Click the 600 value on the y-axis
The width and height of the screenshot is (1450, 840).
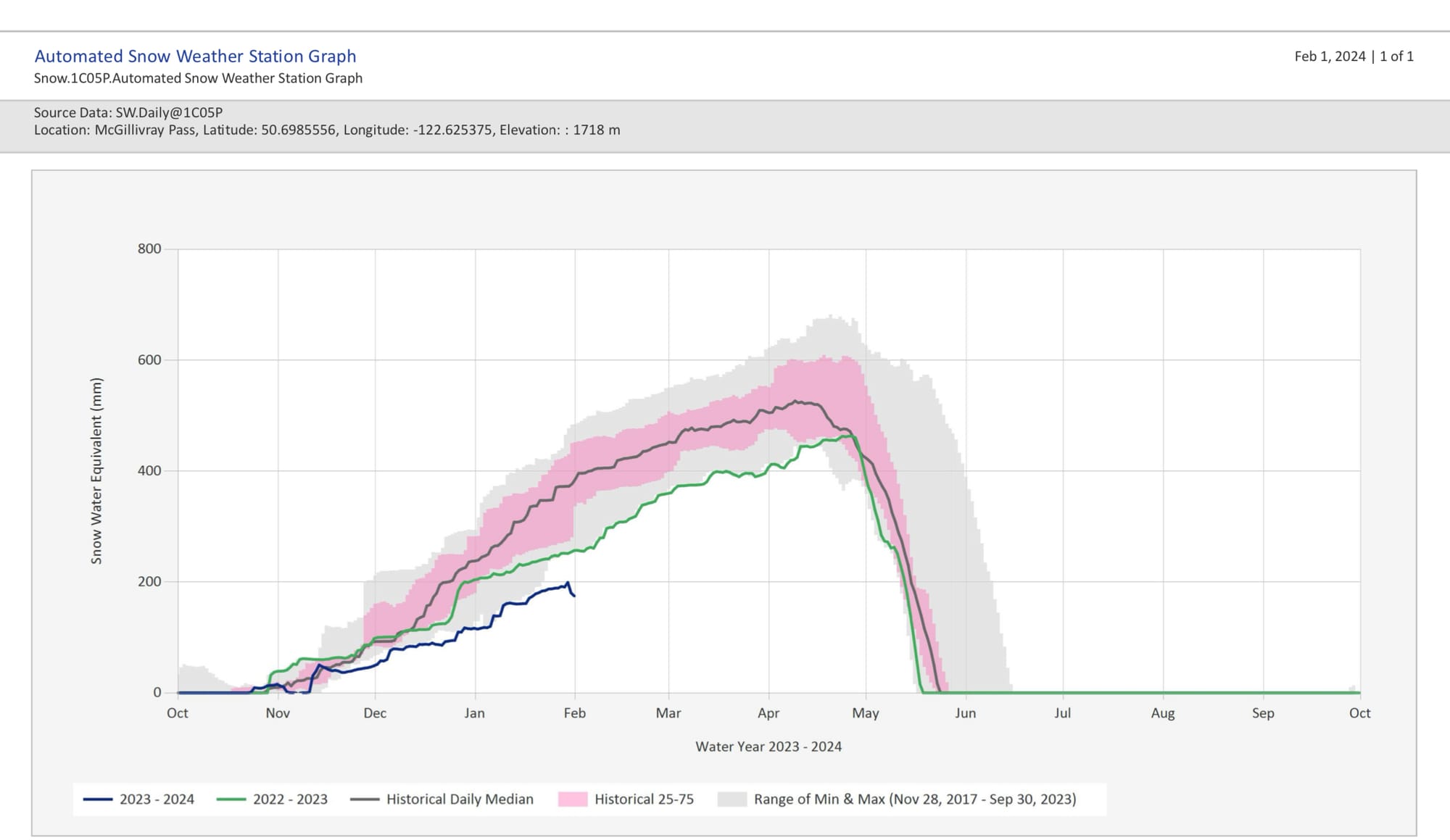[149, 359]
